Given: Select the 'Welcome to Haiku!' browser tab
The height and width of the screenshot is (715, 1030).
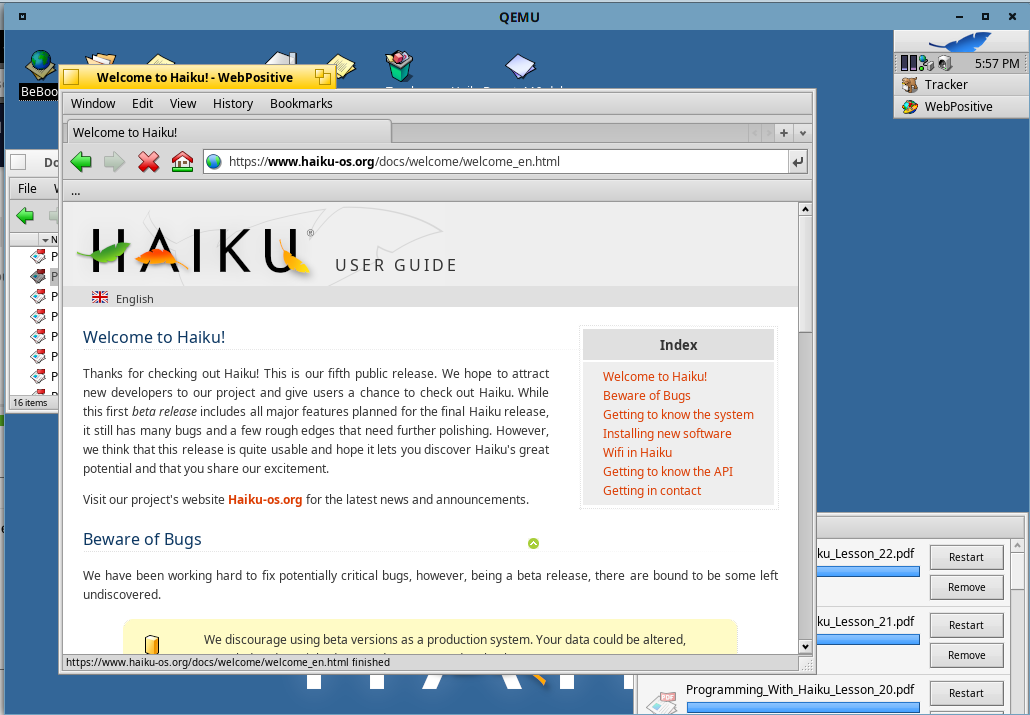Looking at the screenshot, I should 229,132.
